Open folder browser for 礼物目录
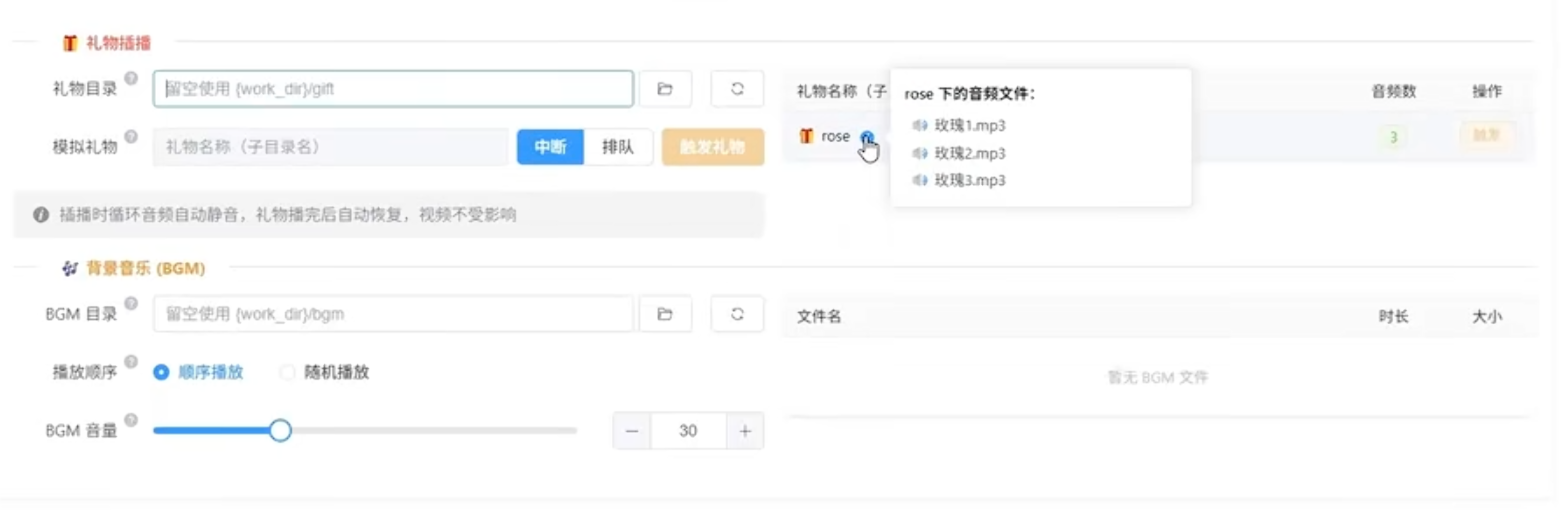1562x510 pixels. pyautogui.click(x=665, y=89)
